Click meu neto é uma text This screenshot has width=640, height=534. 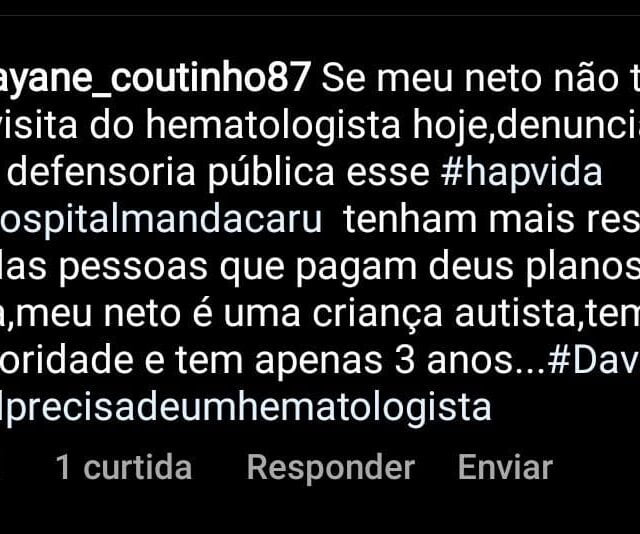(158, 314)
